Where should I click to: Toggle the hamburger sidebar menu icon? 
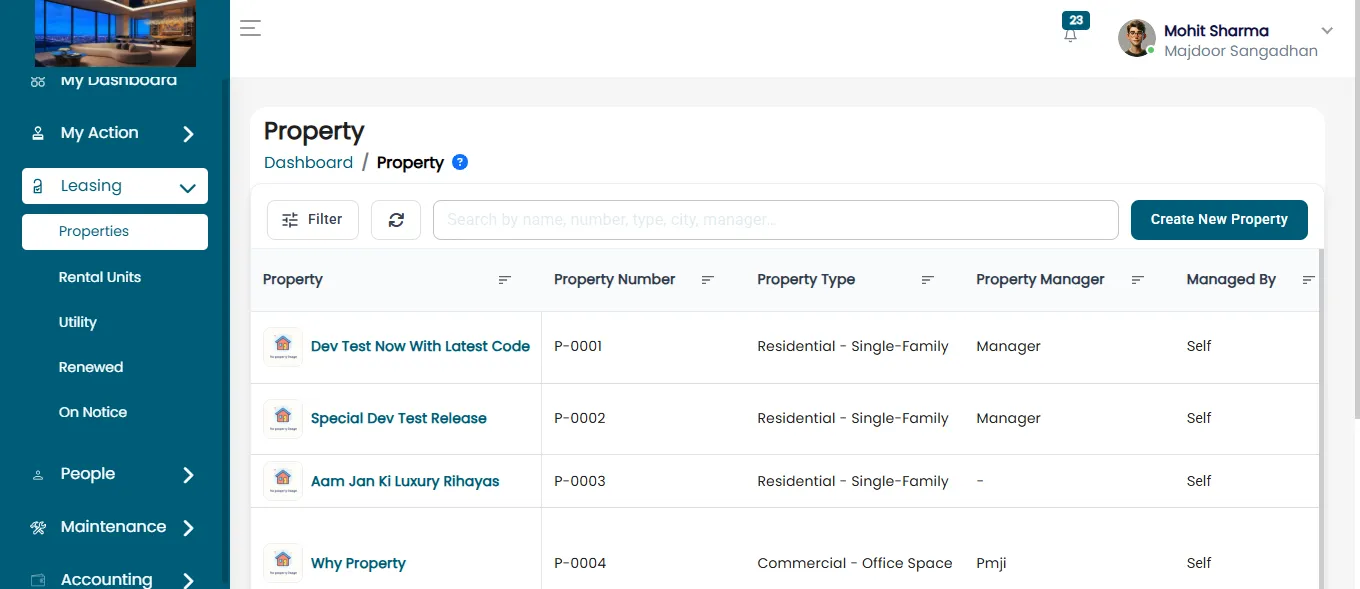(250, 28)
